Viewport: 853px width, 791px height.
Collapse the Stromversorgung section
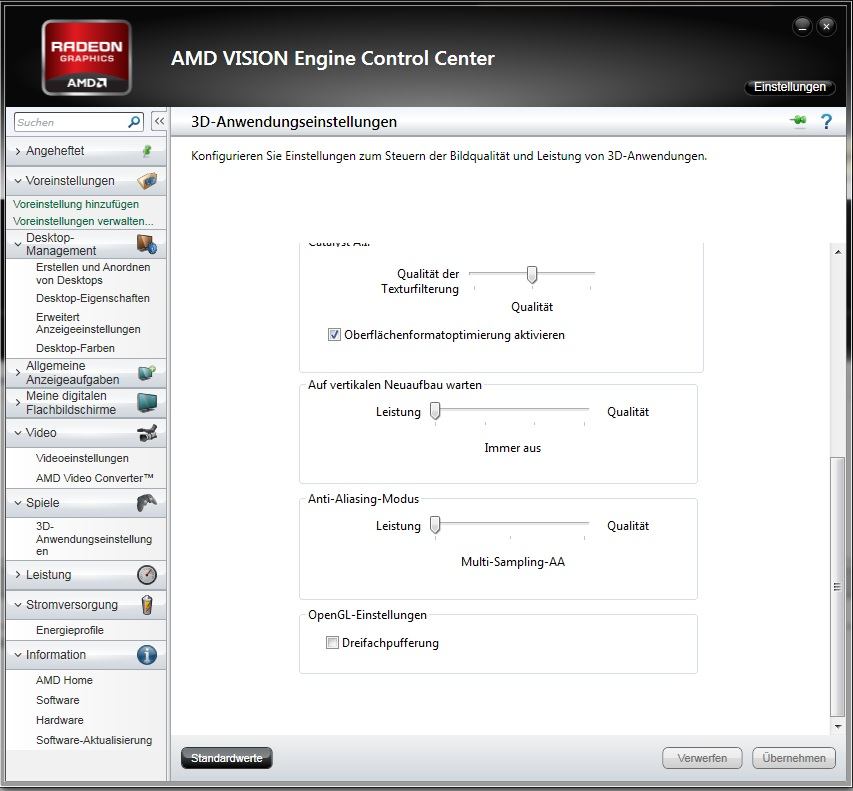(18, 604)
